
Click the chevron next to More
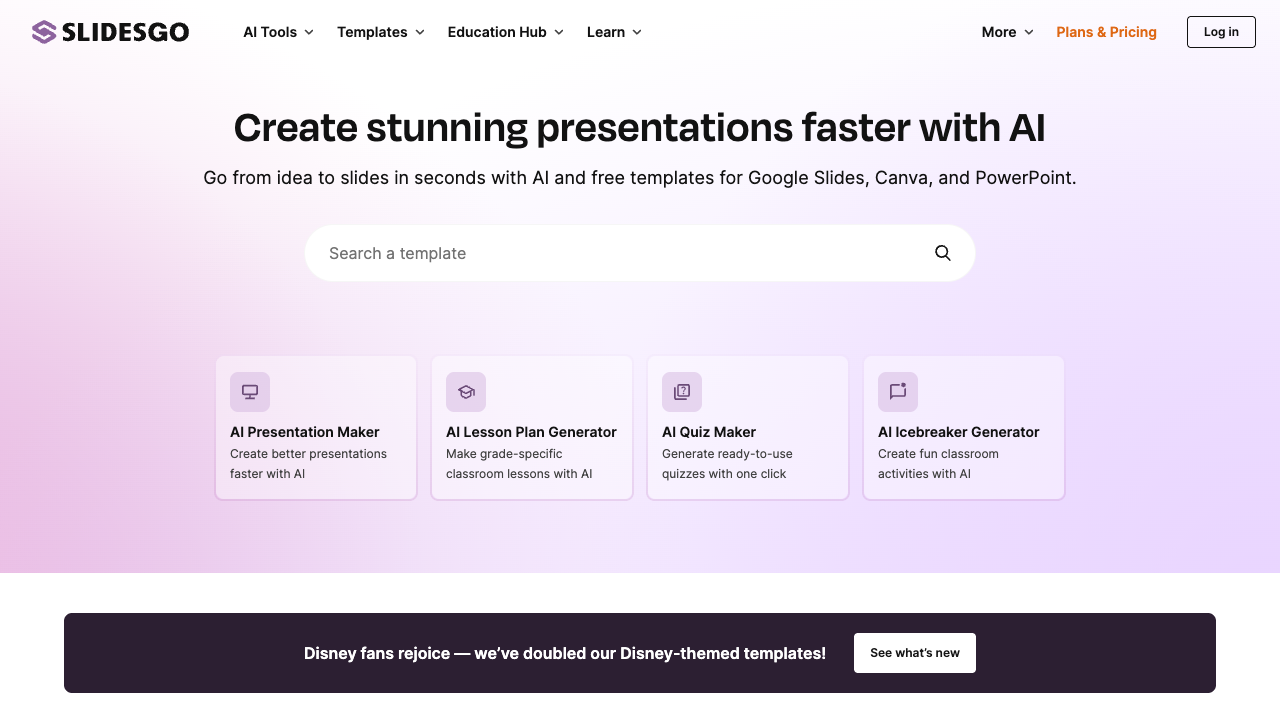pyautogui.click(x=1029, y=32)
